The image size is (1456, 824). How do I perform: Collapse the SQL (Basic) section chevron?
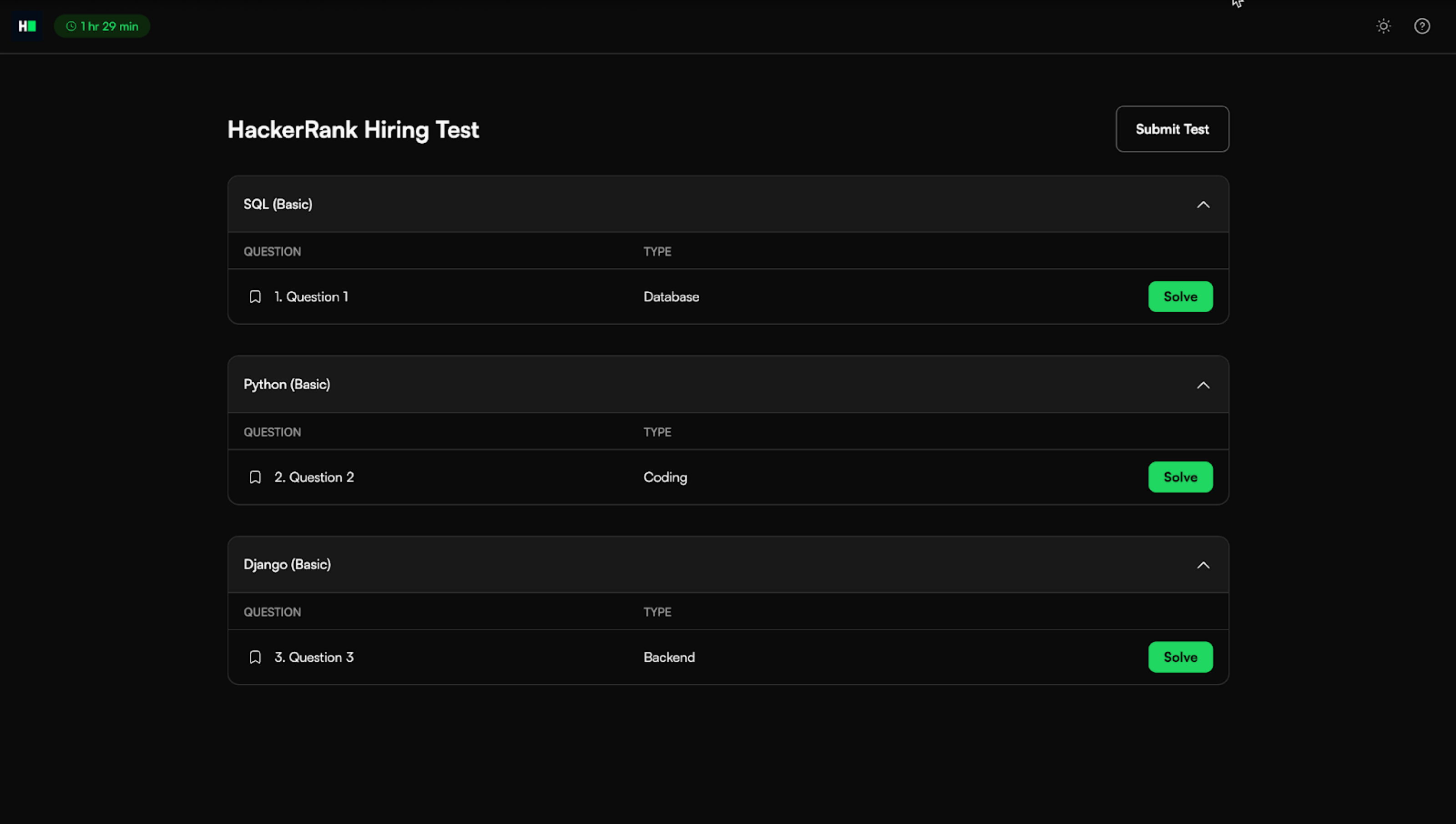(1203, 205)
